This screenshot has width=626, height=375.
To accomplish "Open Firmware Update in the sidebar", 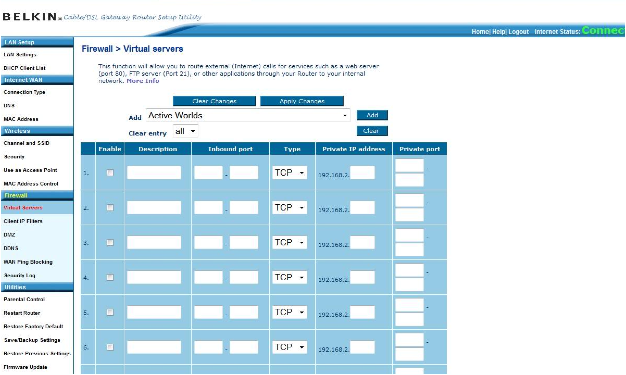I will (x=25, y=367).
